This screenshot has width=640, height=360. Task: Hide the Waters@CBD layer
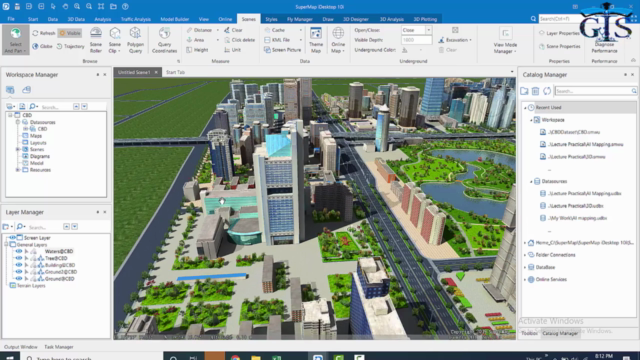click(x=19, y=251)
